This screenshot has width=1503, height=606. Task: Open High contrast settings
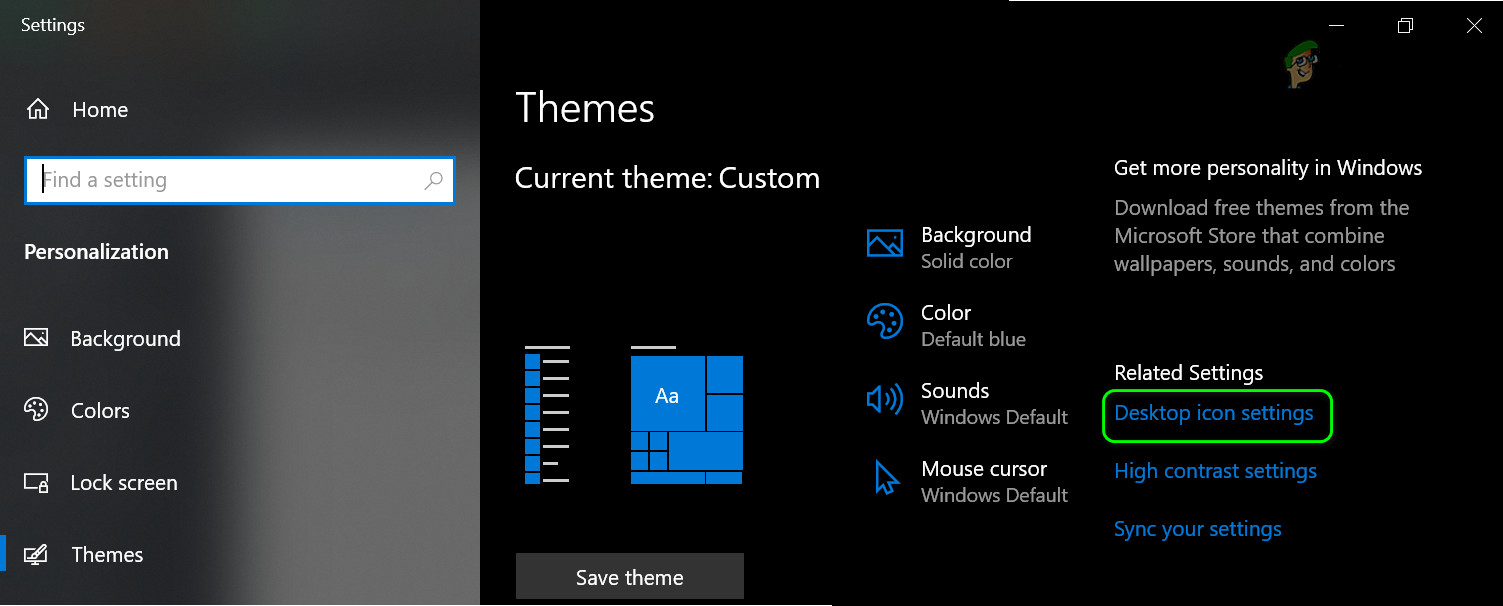[x=1215, y=470]
